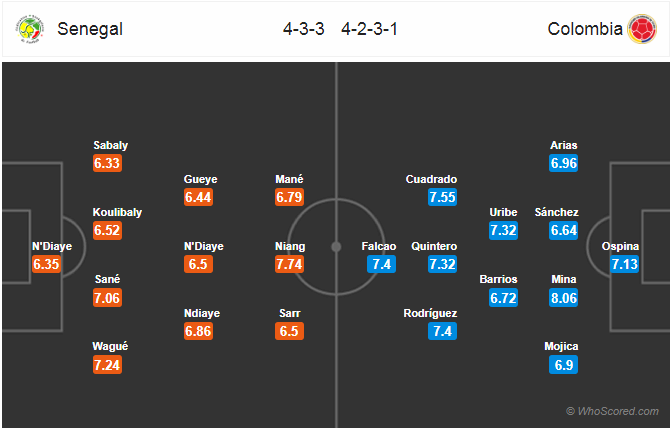Select Koulibaly's 6.52 rating badge
This screenshot has width=672, height=428.
107,230
